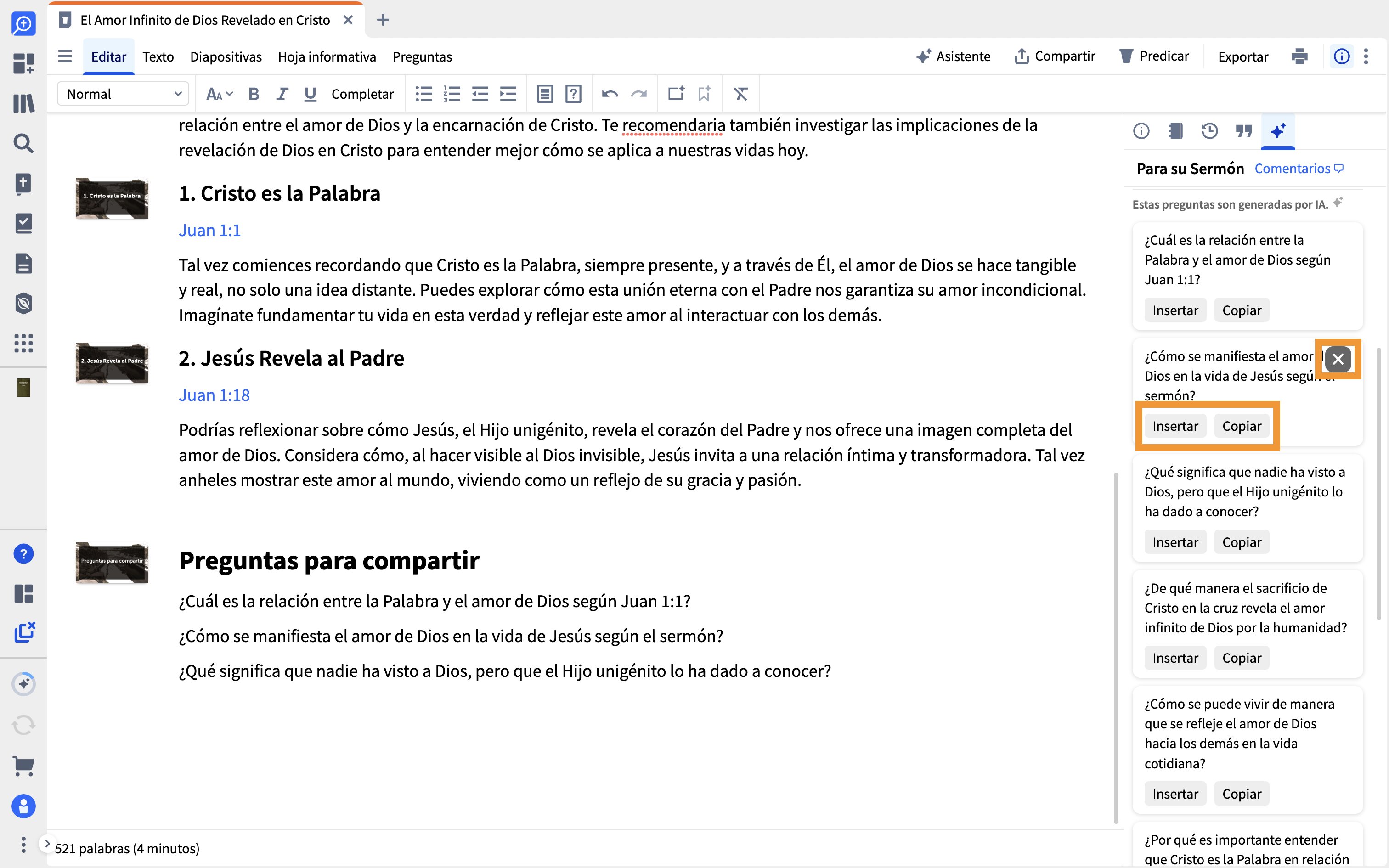Viewport: 1389px width, 868px height.
Task: Click the side panel vertical scrollbar
Action: [1379, 483]
